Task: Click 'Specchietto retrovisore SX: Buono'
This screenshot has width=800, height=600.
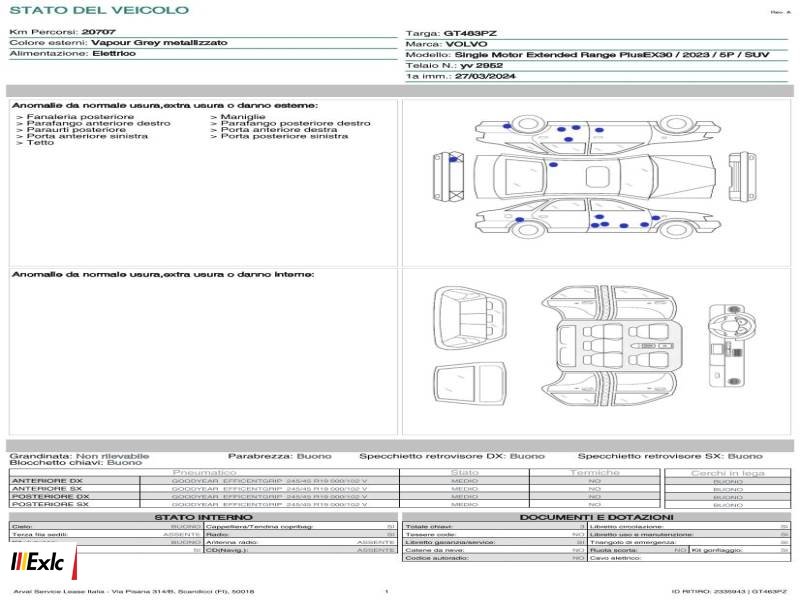Action: pyautogui.click(x=670, y=456)
